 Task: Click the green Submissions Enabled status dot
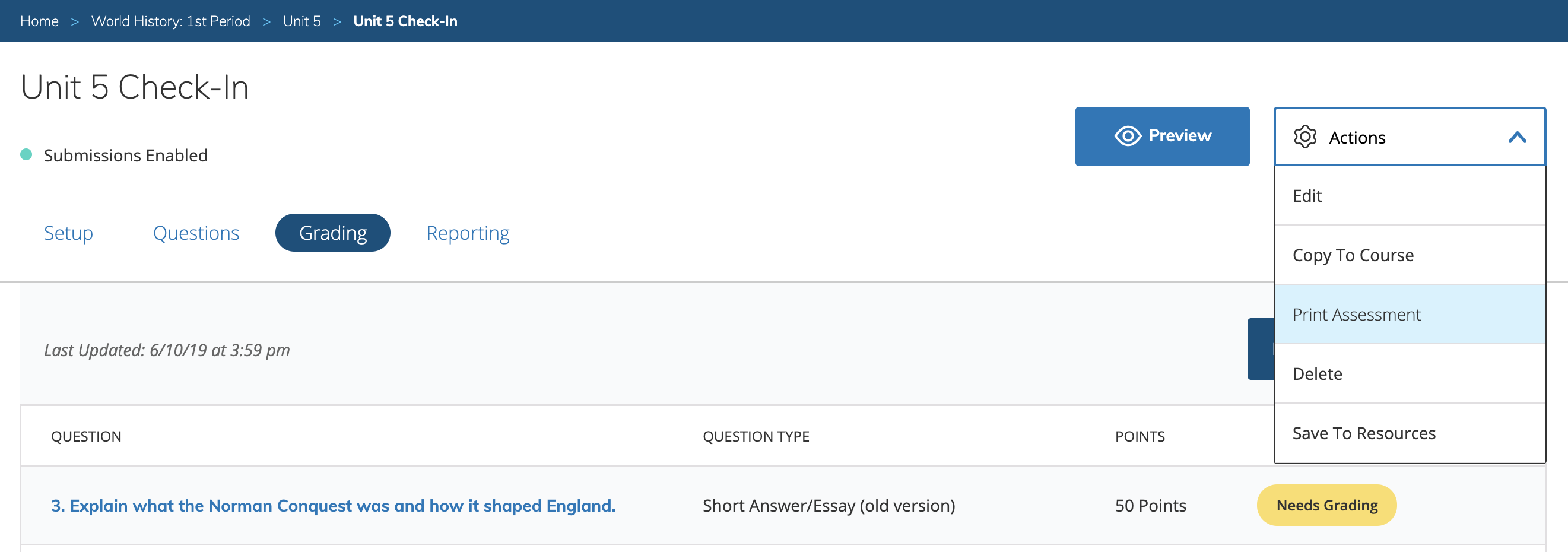[x=25, y=155]
